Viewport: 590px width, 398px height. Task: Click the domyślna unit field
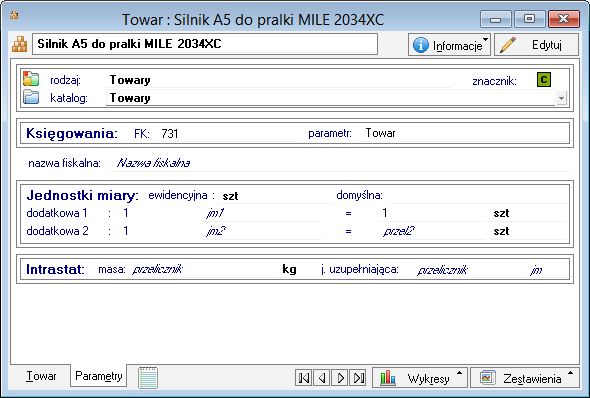coord(477,196)
